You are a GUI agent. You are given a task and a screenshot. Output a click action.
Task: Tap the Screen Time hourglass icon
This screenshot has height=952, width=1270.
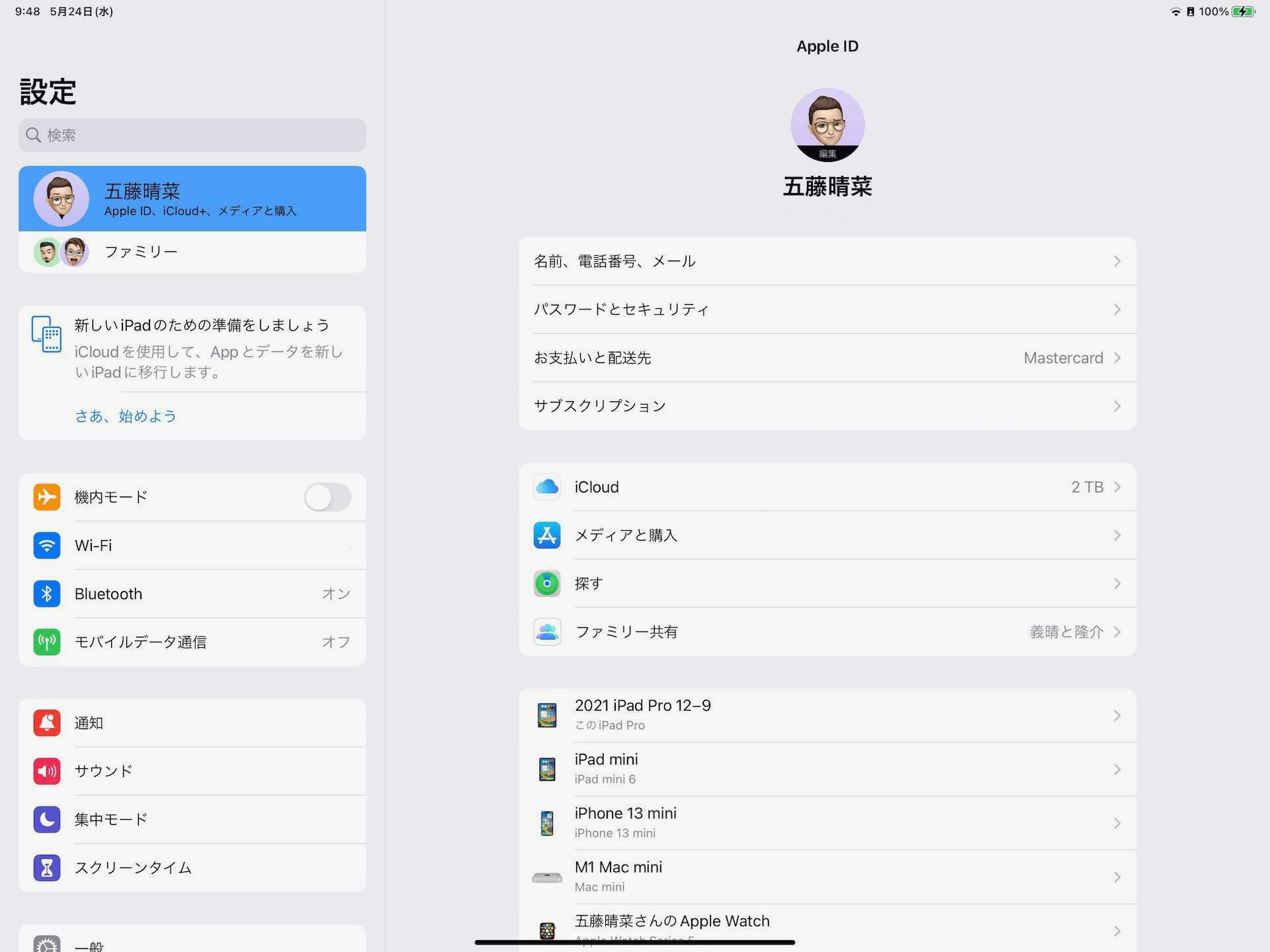[47, 868]
